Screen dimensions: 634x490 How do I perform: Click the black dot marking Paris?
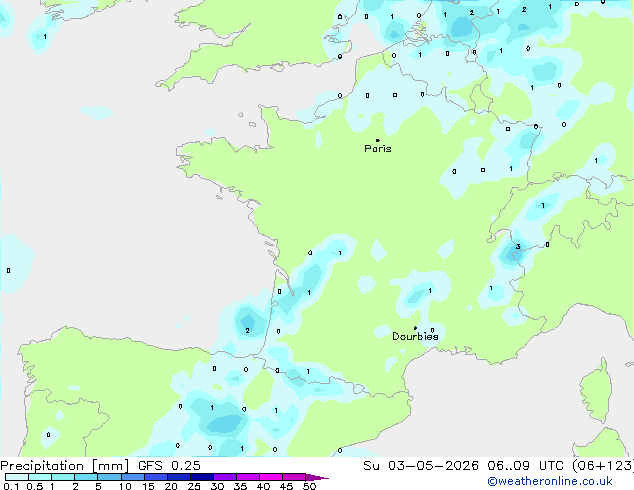[x=378, y=140]
